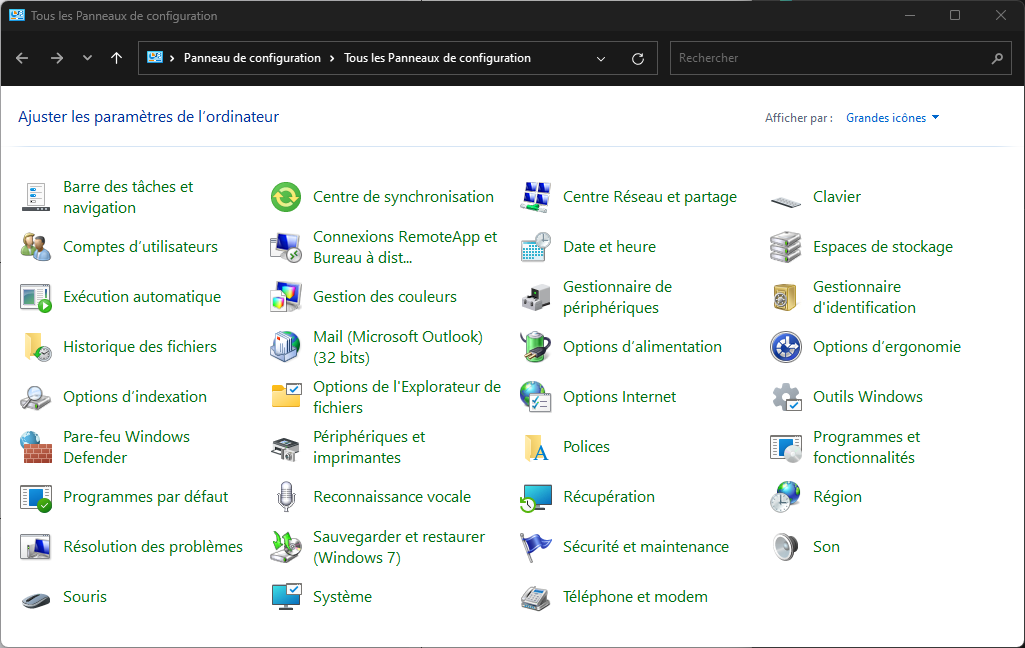Open the Clavier link

(x=837, y=197)
